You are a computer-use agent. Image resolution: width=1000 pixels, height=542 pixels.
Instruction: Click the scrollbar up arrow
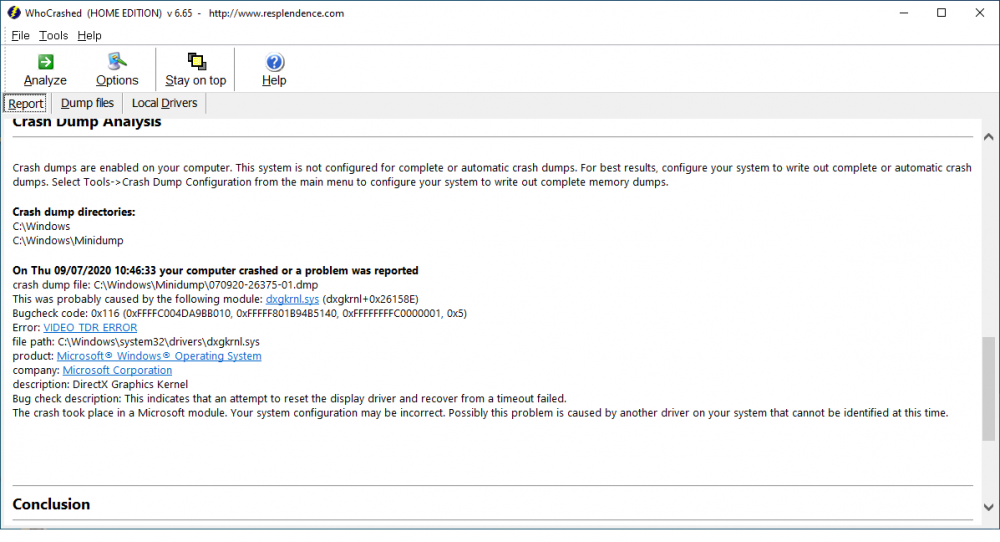tap(989, 137)
